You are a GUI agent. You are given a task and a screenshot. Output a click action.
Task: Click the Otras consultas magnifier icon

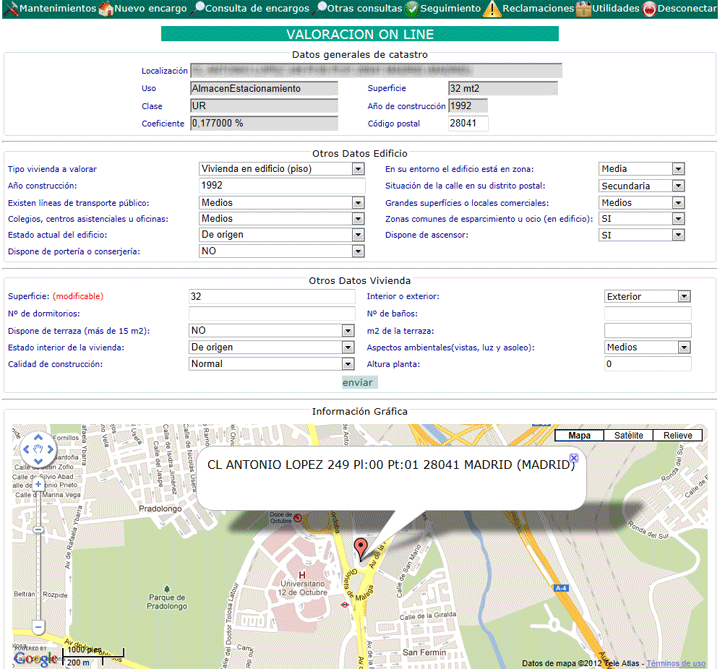point(320,8)
